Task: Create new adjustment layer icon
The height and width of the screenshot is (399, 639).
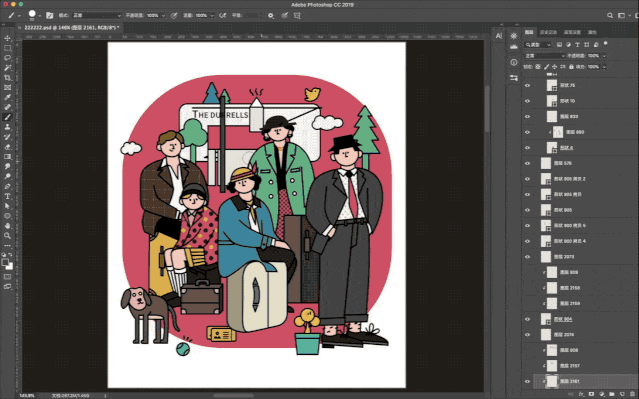Action: 602,394
